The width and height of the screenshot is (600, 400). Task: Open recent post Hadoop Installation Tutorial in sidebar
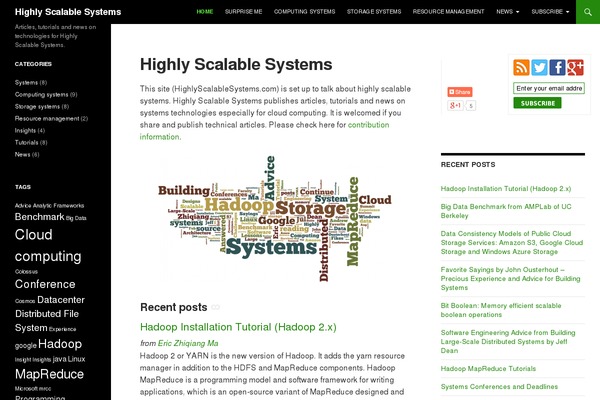pyautogui.click(x=505, y=189)
